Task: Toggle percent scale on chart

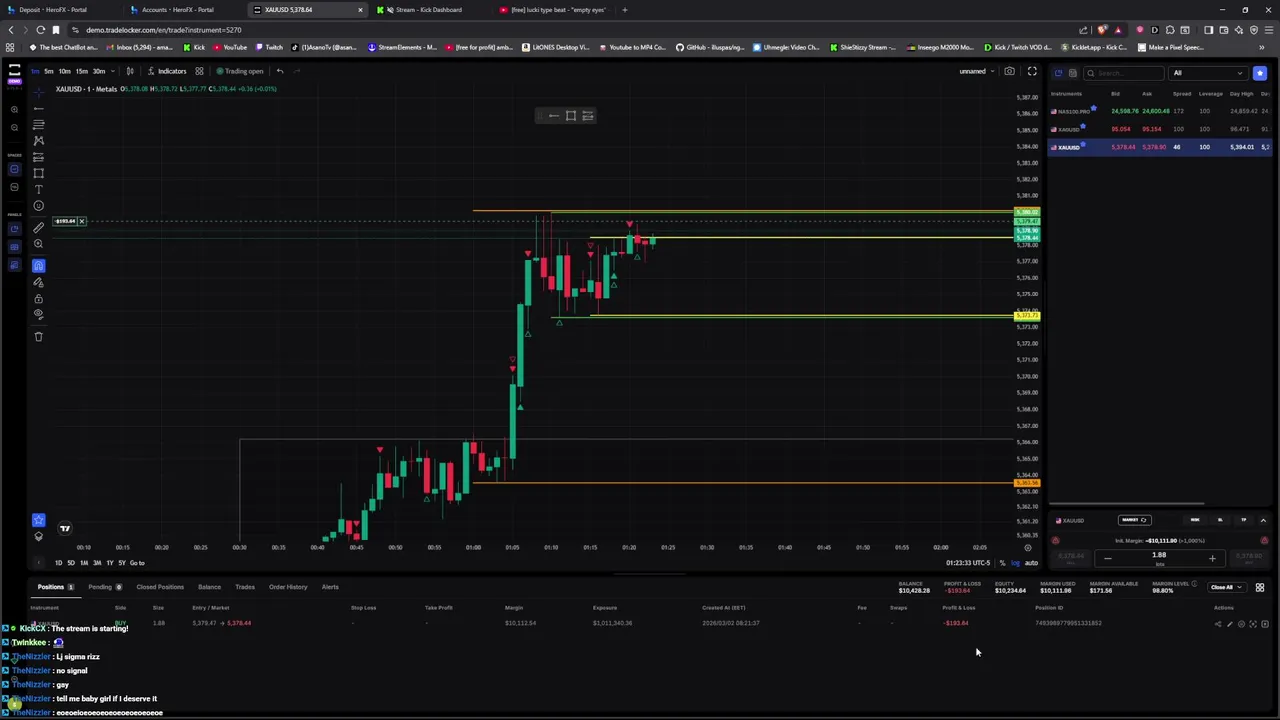Action: pyautogui.click(x=1002, y=563)
